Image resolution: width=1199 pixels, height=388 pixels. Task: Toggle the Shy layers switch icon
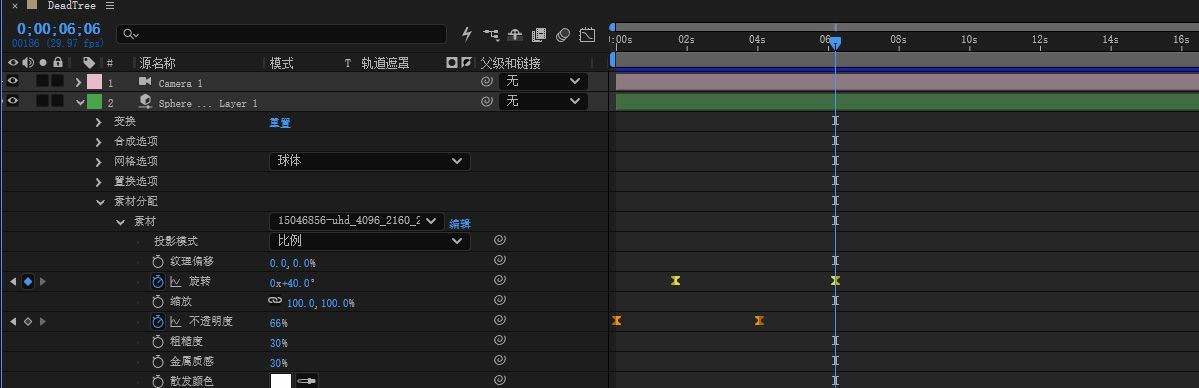click(x=515, y=34)
